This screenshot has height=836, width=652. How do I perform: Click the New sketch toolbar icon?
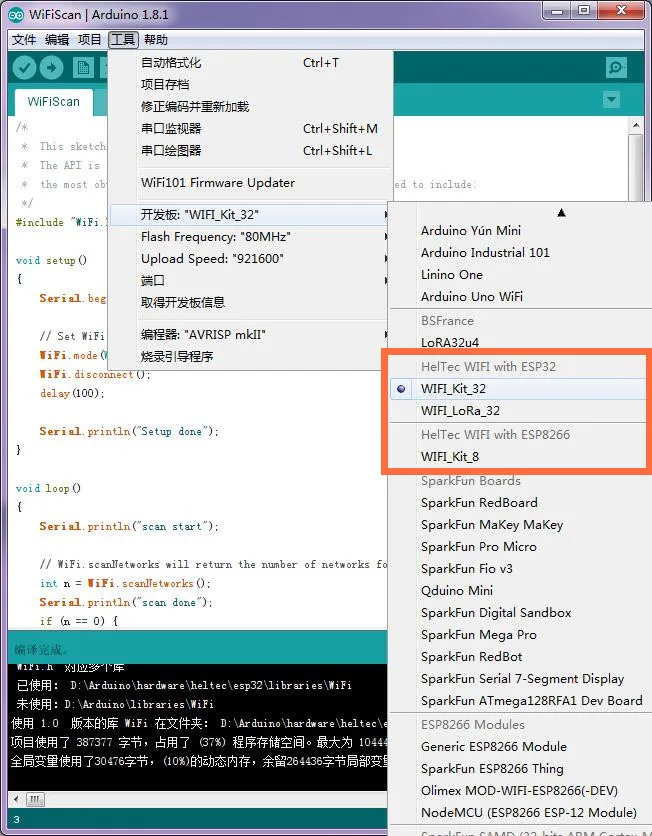click(x=83, y=68)
